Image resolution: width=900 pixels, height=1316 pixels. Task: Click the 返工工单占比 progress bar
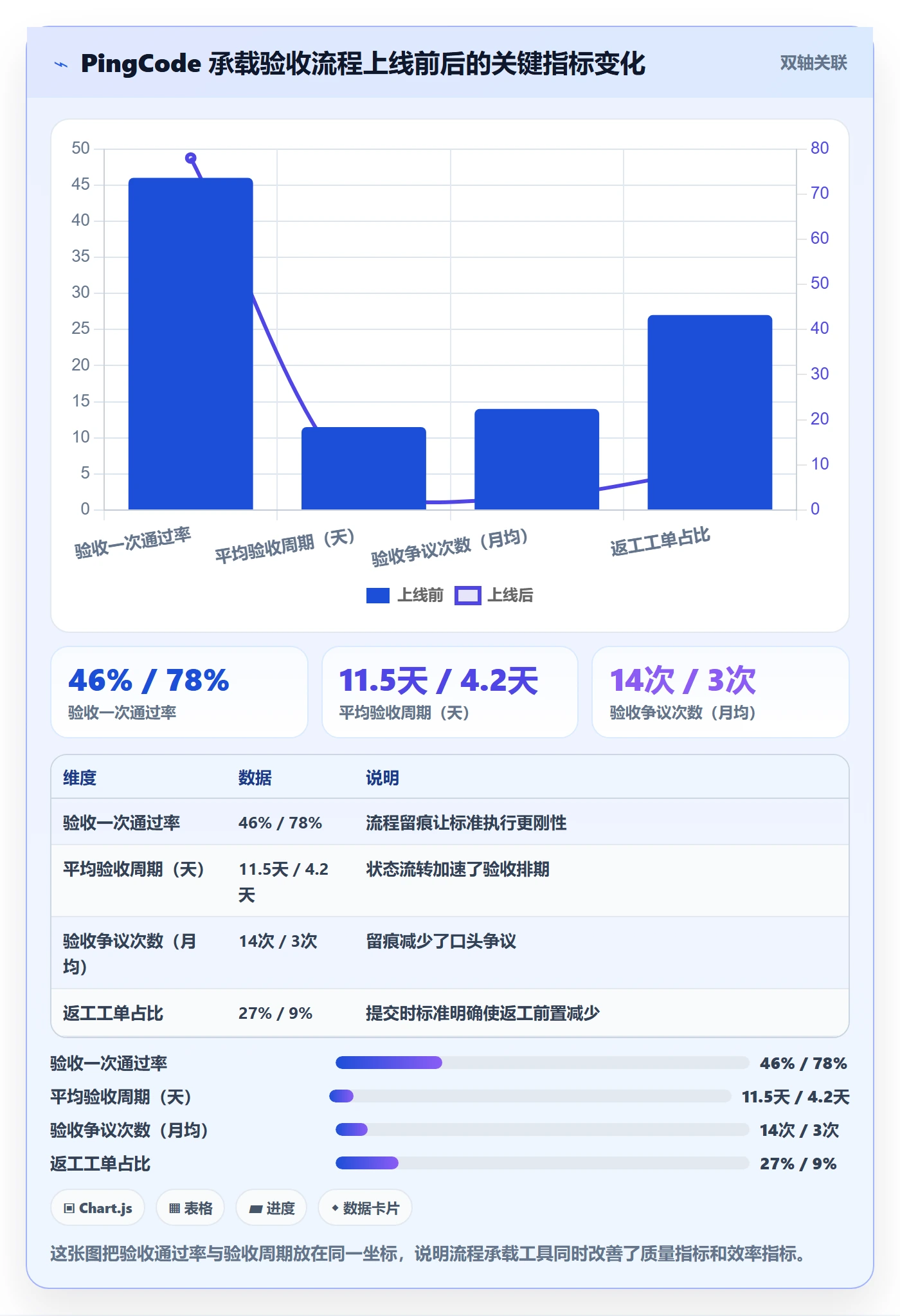click(x=543, y=1163)
